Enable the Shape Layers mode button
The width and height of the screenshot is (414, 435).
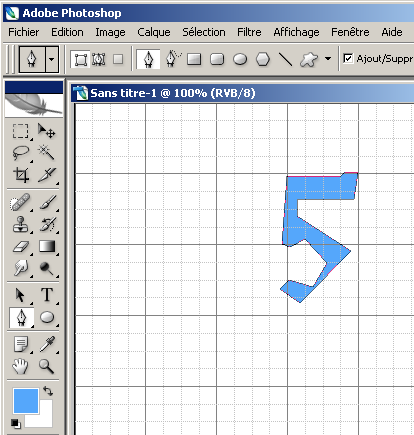point(80,60)
